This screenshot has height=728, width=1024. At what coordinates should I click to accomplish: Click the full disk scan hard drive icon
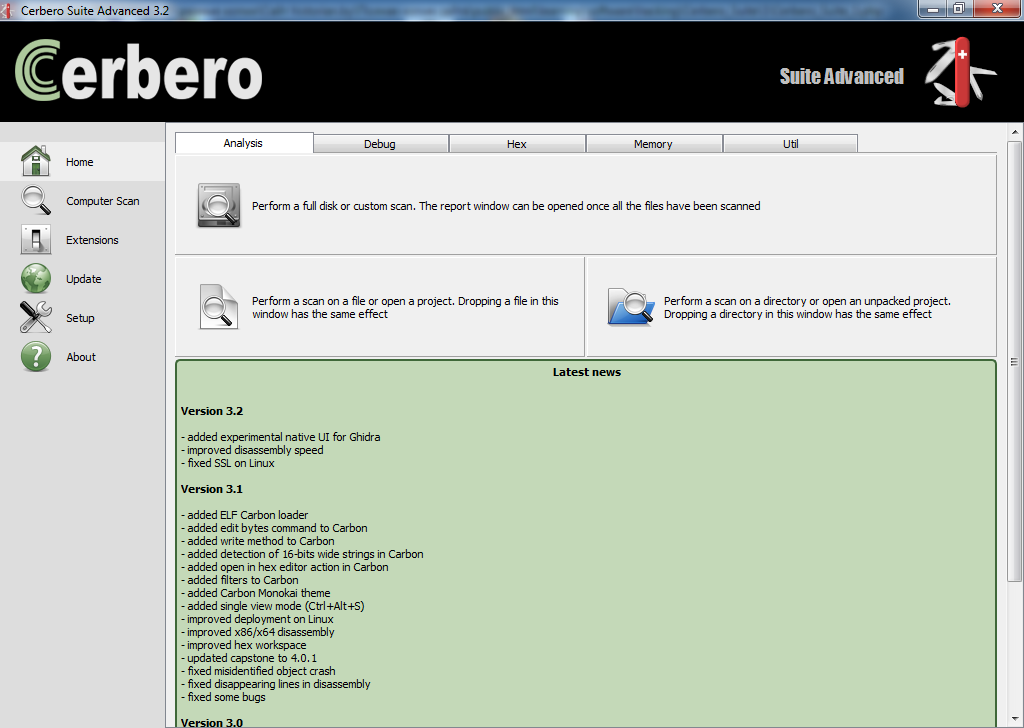pos(218,205)
